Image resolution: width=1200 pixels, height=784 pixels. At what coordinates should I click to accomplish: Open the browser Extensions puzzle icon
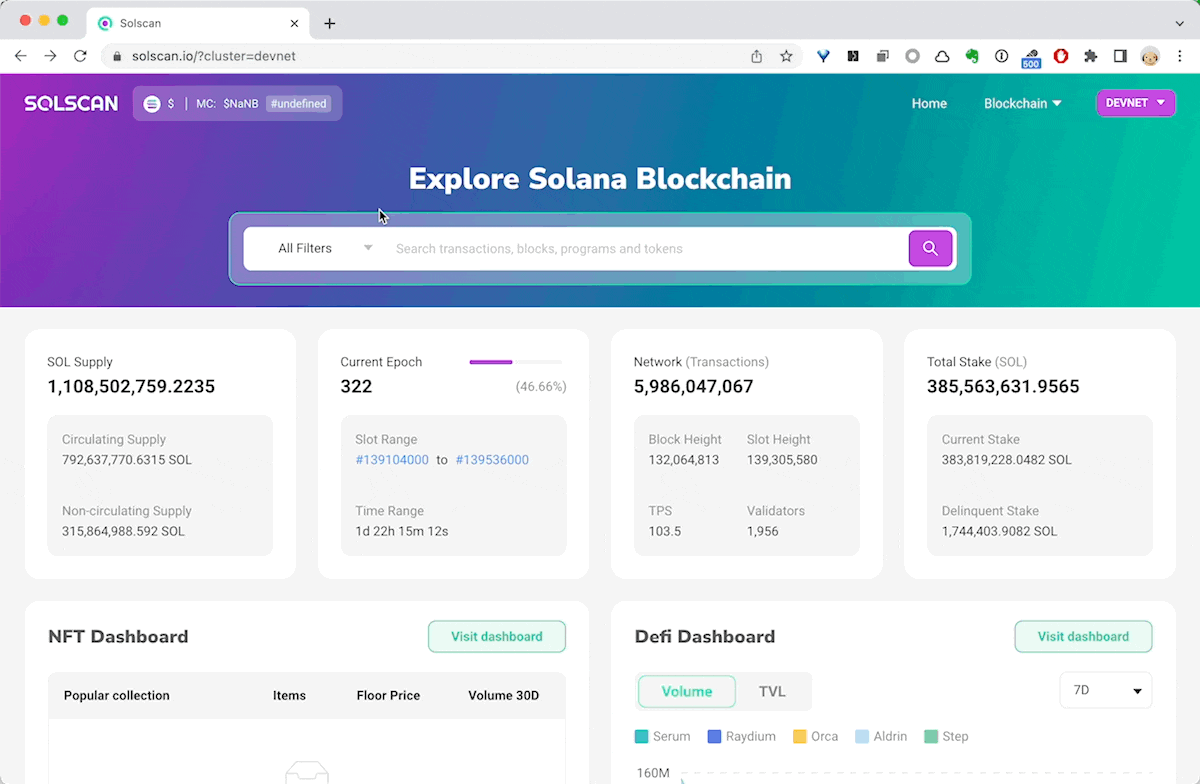tap(1090, 56)
